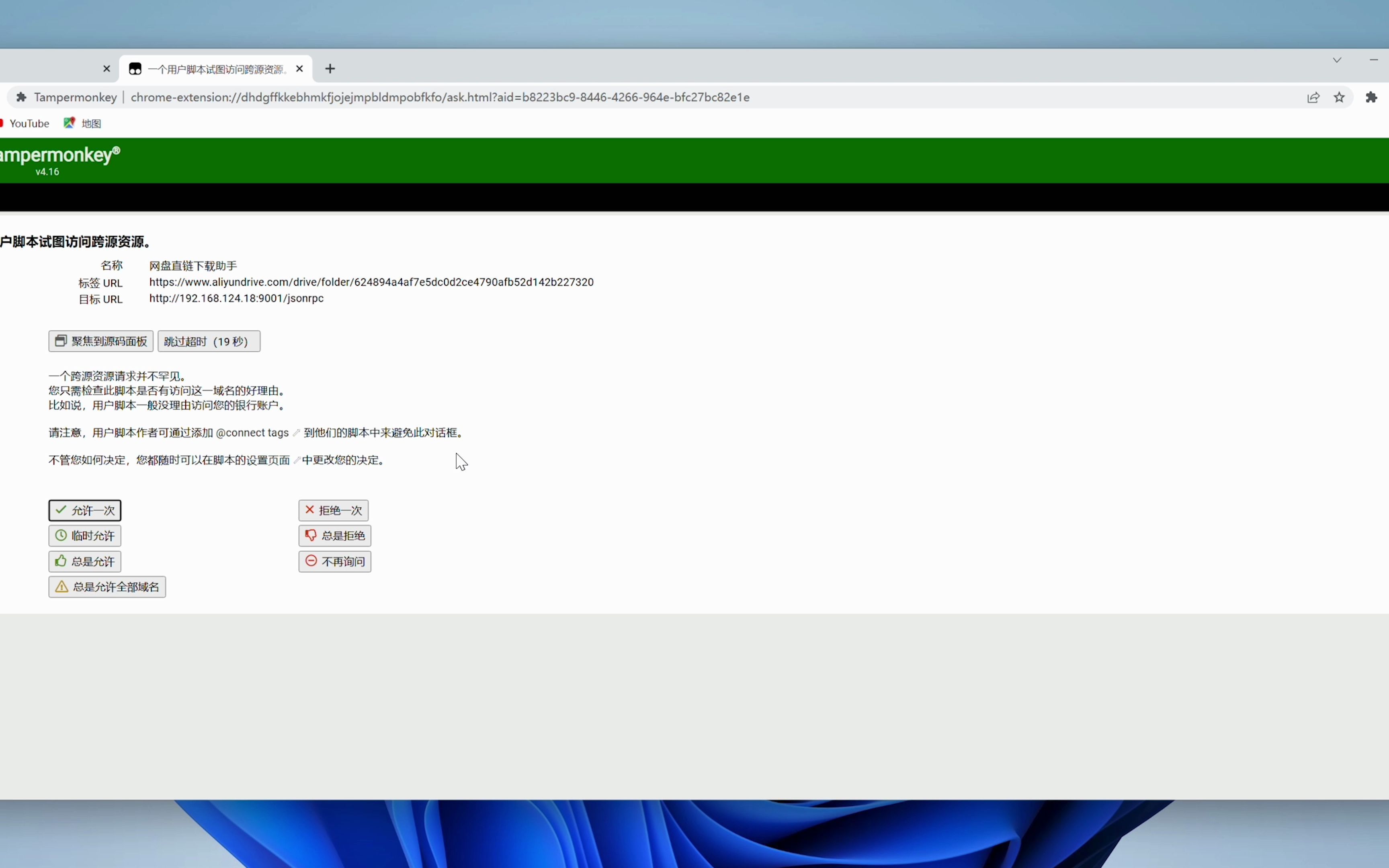Choose 临时允许 temporarily allow
The image size is (1389, 868).
click(85, 536)
